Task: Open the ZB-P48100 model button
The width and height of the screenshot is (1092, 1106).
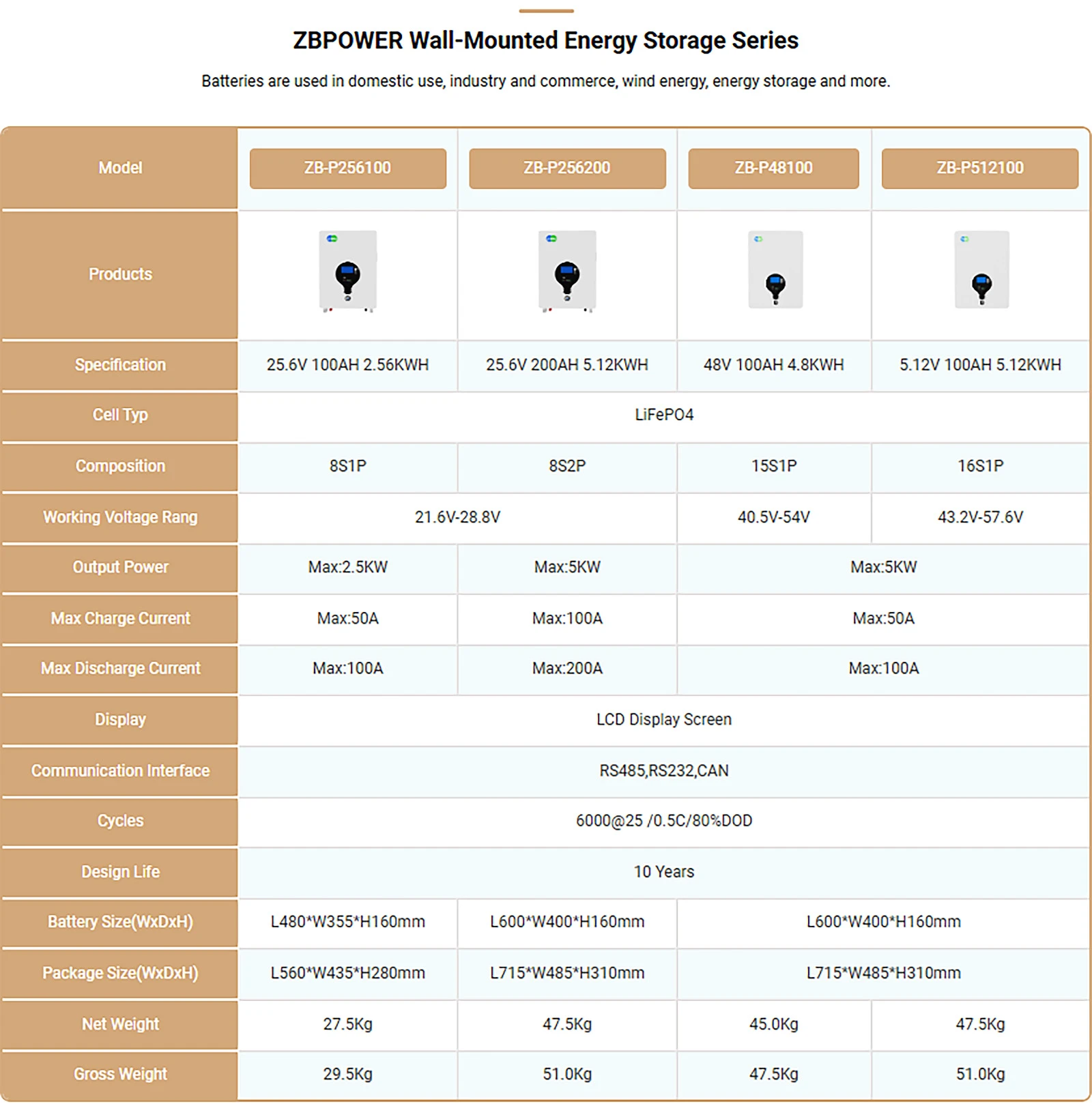Action: (x=773, y=169)
